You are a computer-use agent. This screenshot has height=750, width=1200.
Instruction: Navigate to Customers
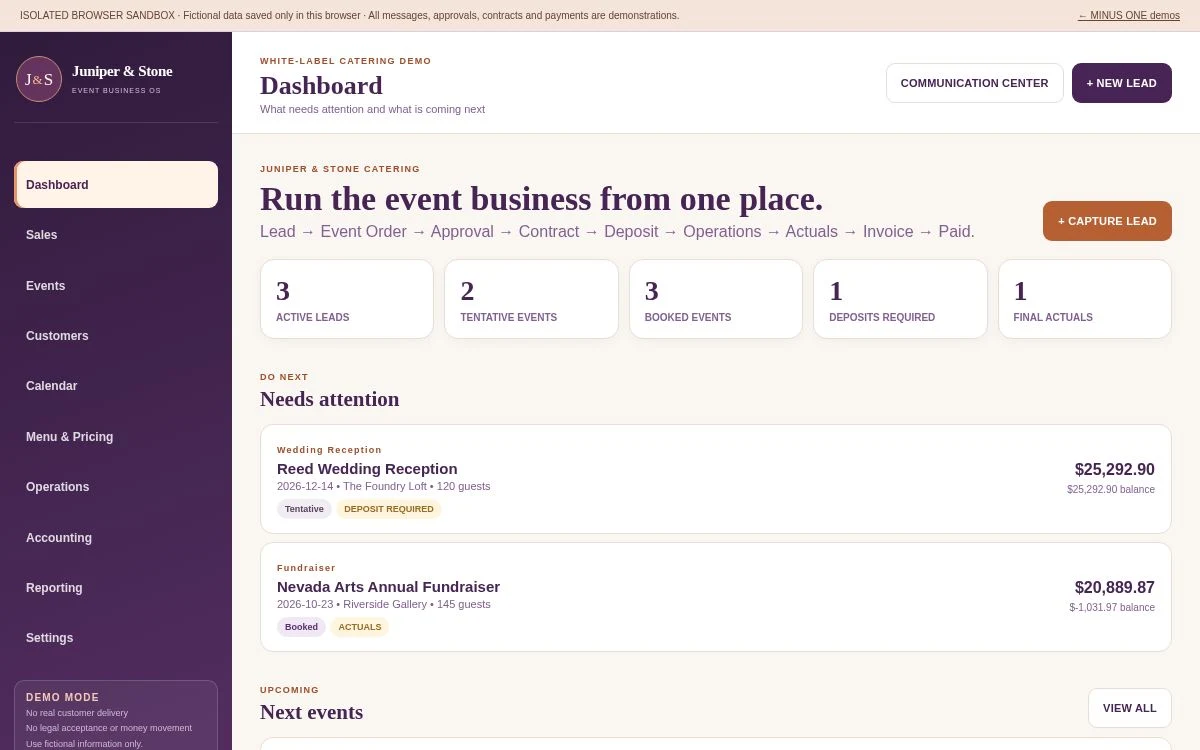pyautogui.click(x=116, y=336)
